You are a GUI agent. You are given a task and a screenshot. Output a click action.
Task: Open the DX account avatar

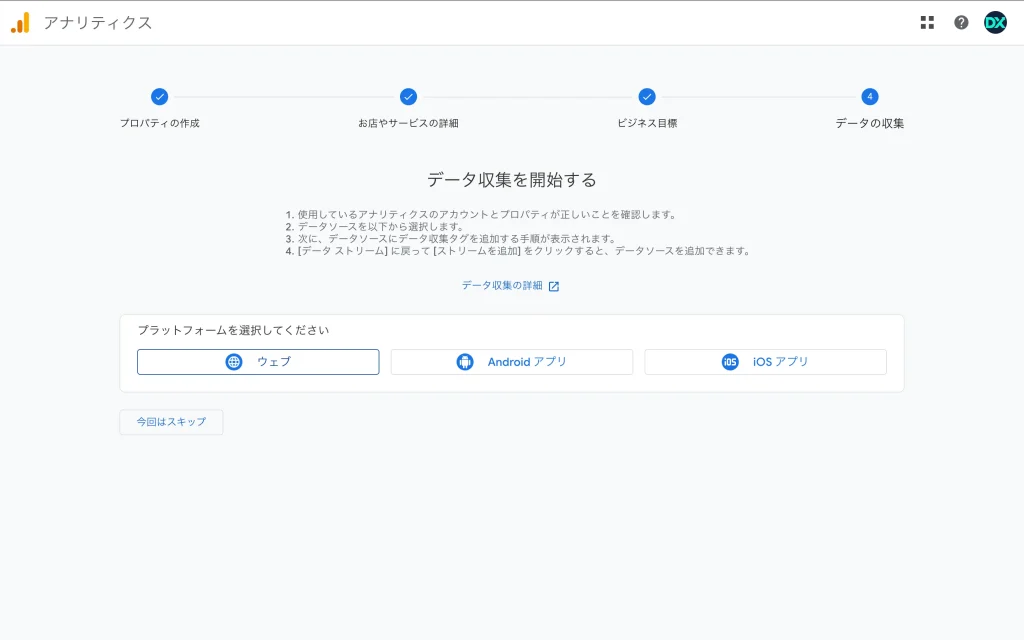tap(995, 22)
